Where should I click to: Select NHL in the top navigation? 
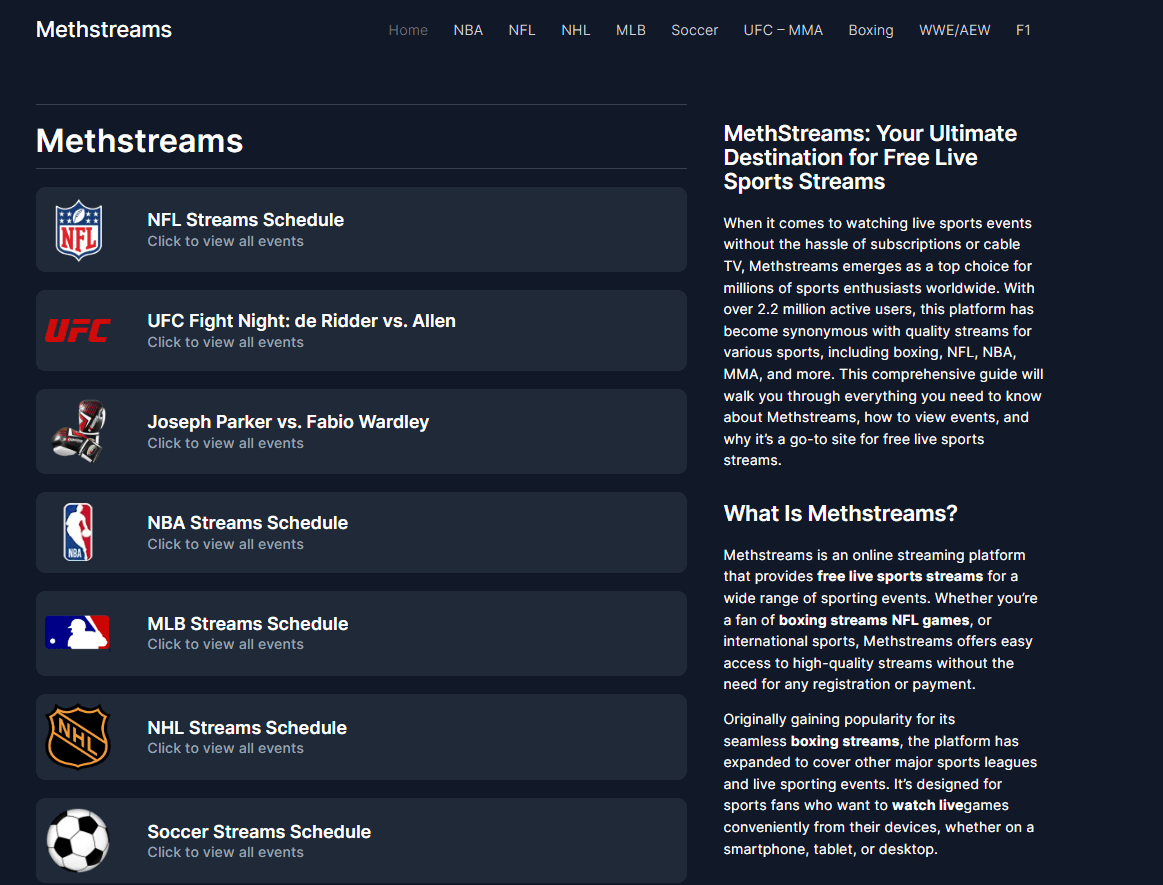tap(576, 30)
